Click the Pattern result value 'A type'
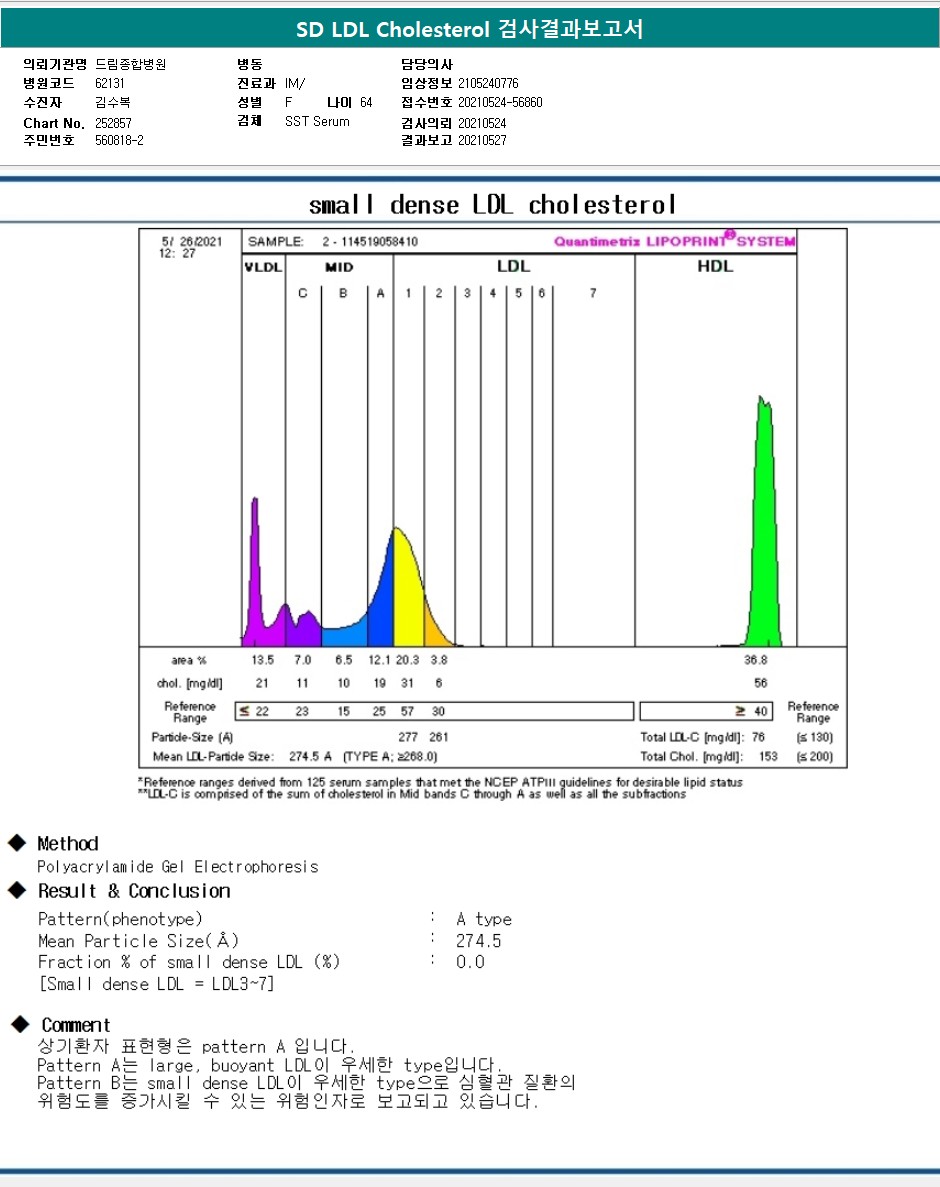Image resolution: width=940 pixels, height=1187 pixels. point(483,919)
